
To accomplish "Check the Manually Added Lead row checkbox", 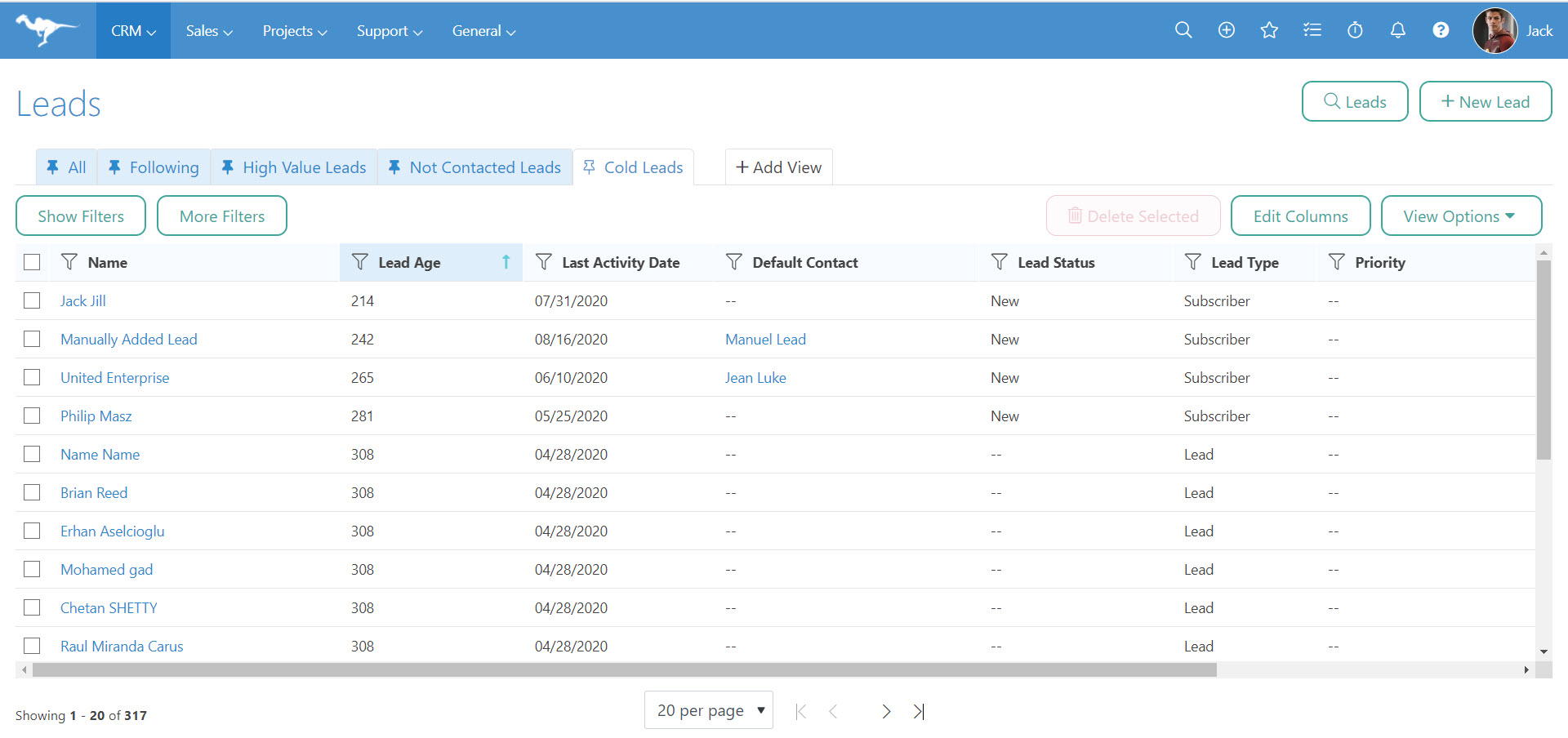I will [x=32, y=339].
